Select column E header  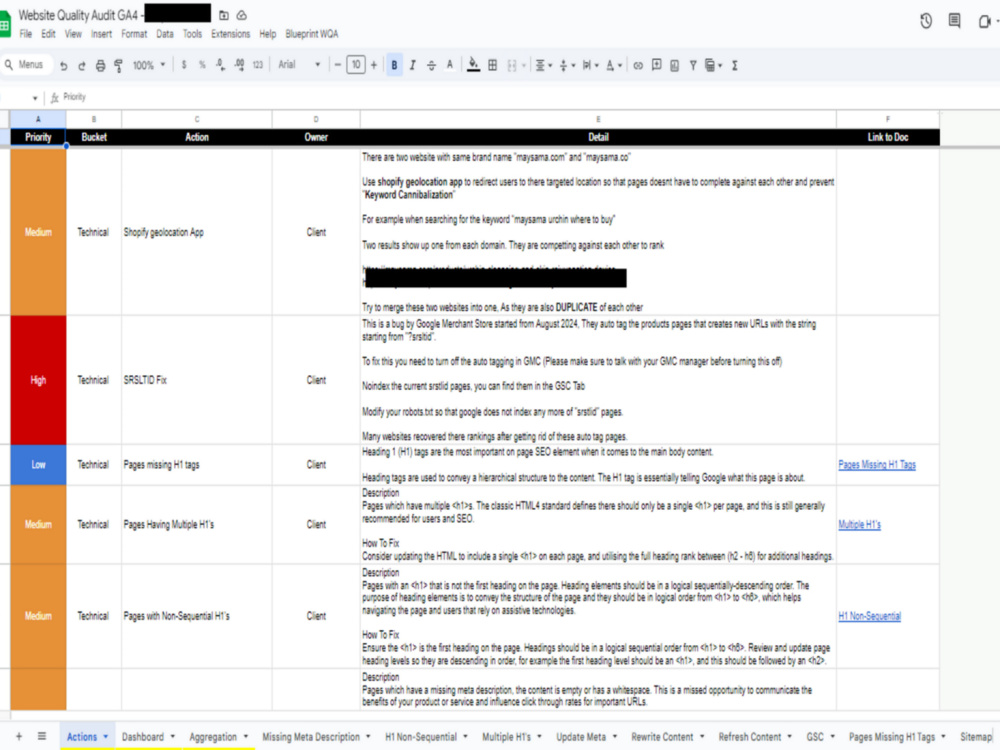pyautogui.click(x=598, y=119)
